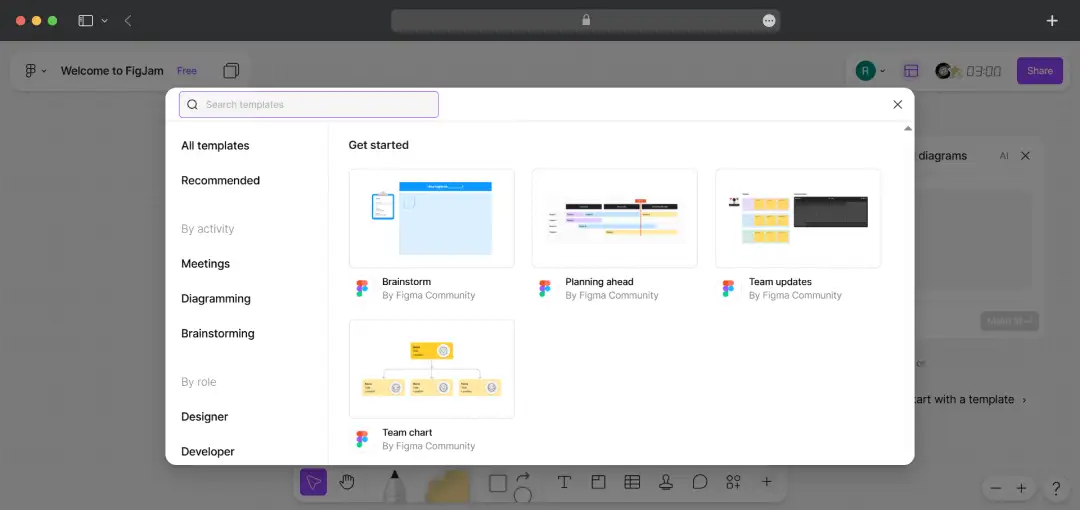Click the Share button
This screenshot has width=1080, height=510.
pos(1039,70)
